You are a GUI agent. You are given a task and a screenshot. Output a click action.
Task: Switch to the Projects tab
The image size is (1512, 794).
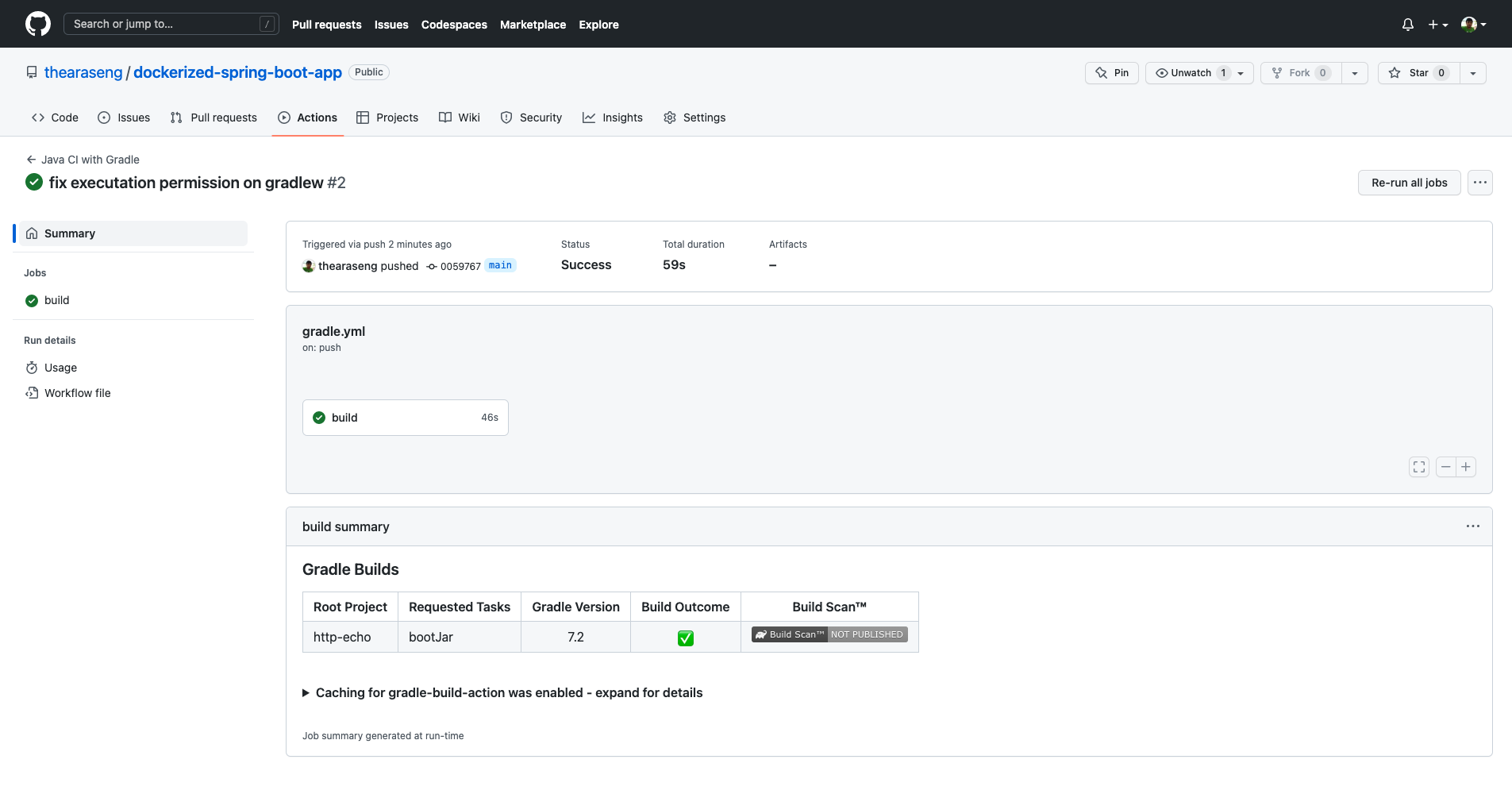(x=387, y=118)
